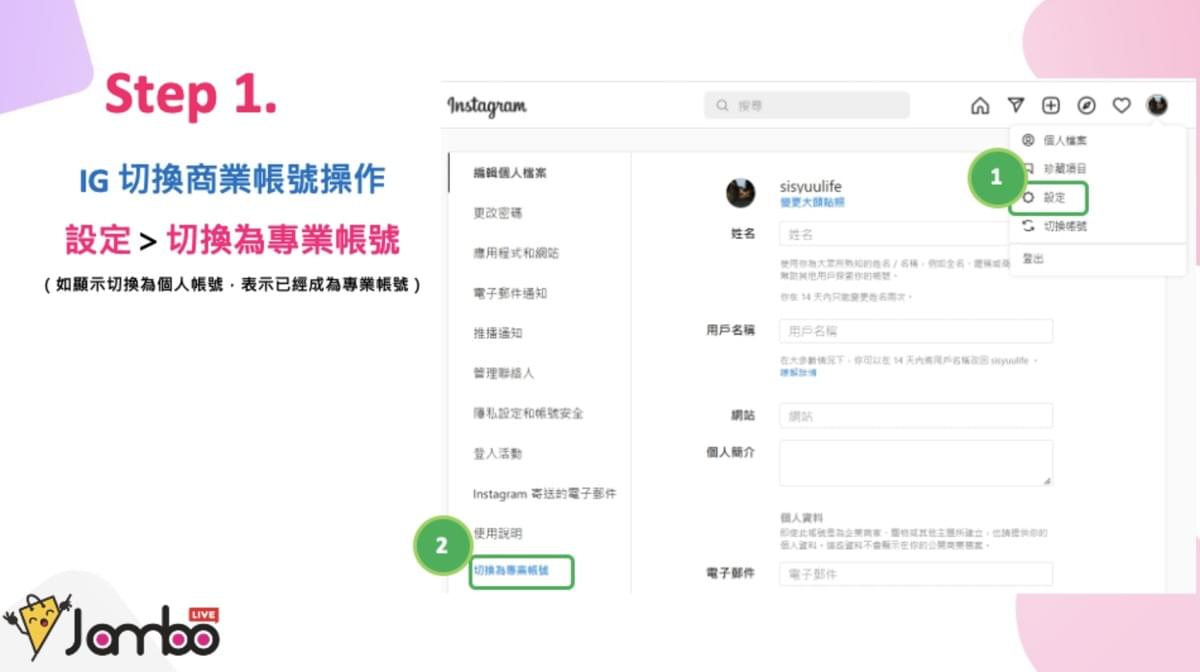Click the 用戶名稱 input field

pyautogui.click(x=916, y=331)
